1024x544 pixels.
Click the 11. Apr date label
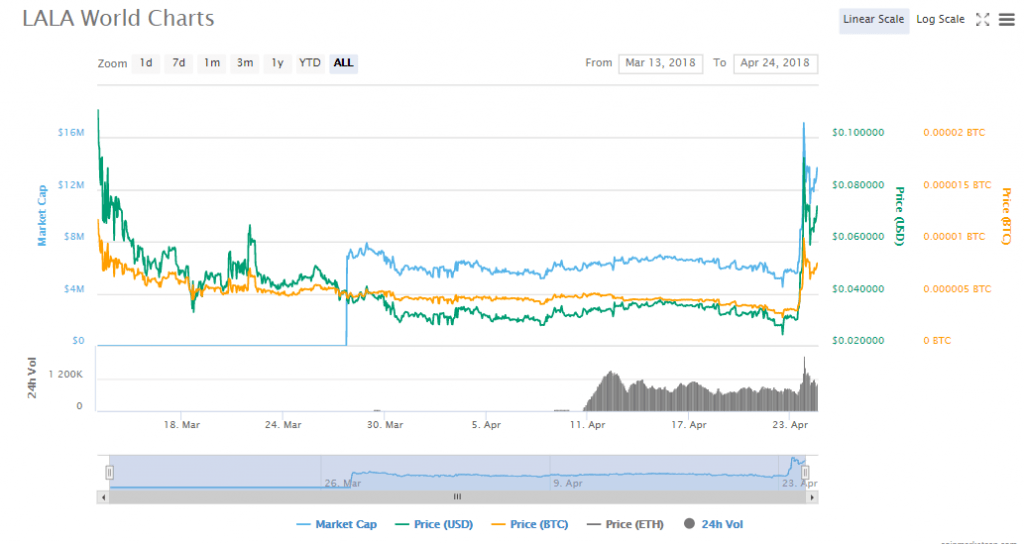pyautogui.click(x=586, y=425)
